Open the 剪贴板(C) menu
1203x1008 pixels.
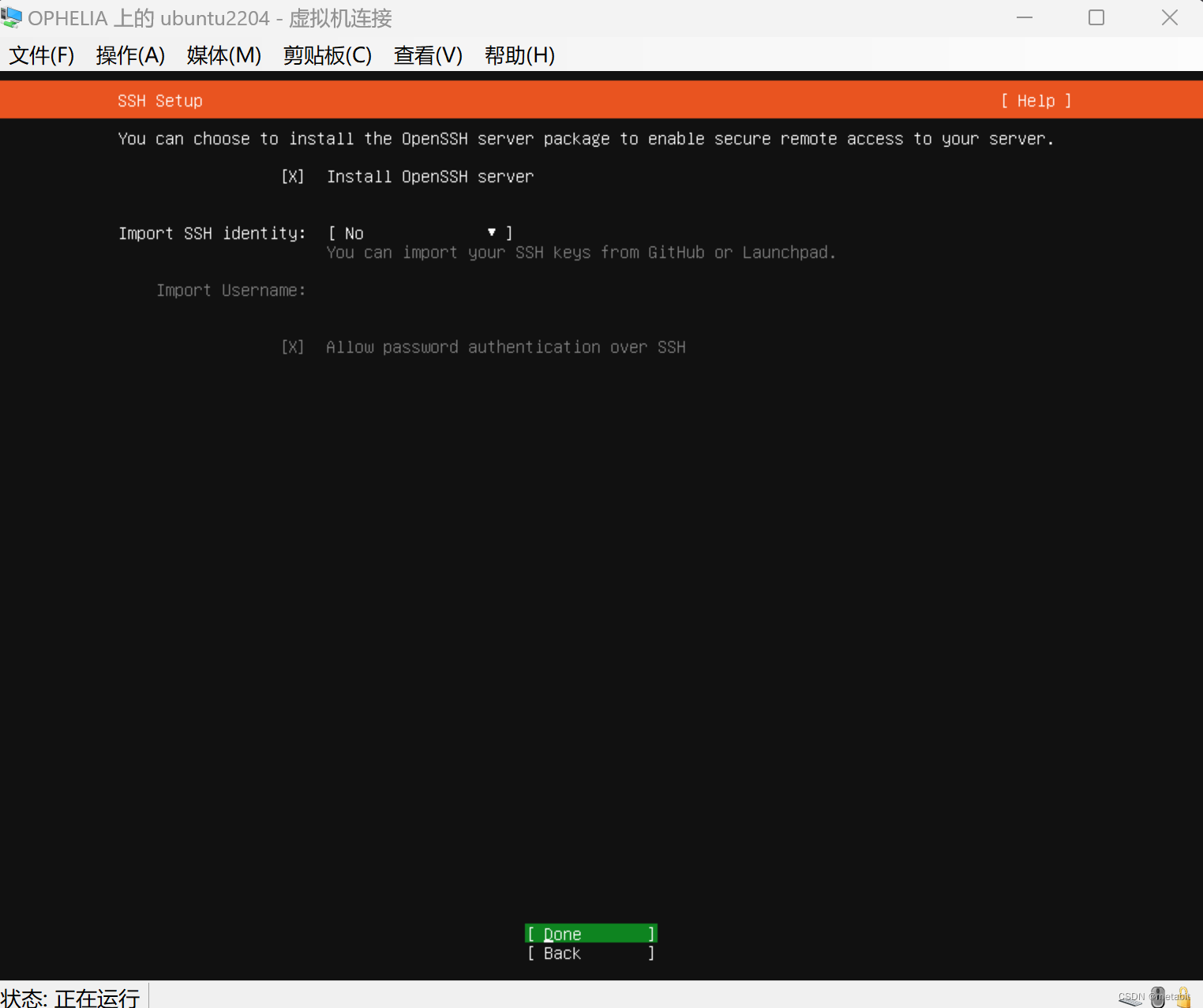point(328,55)
